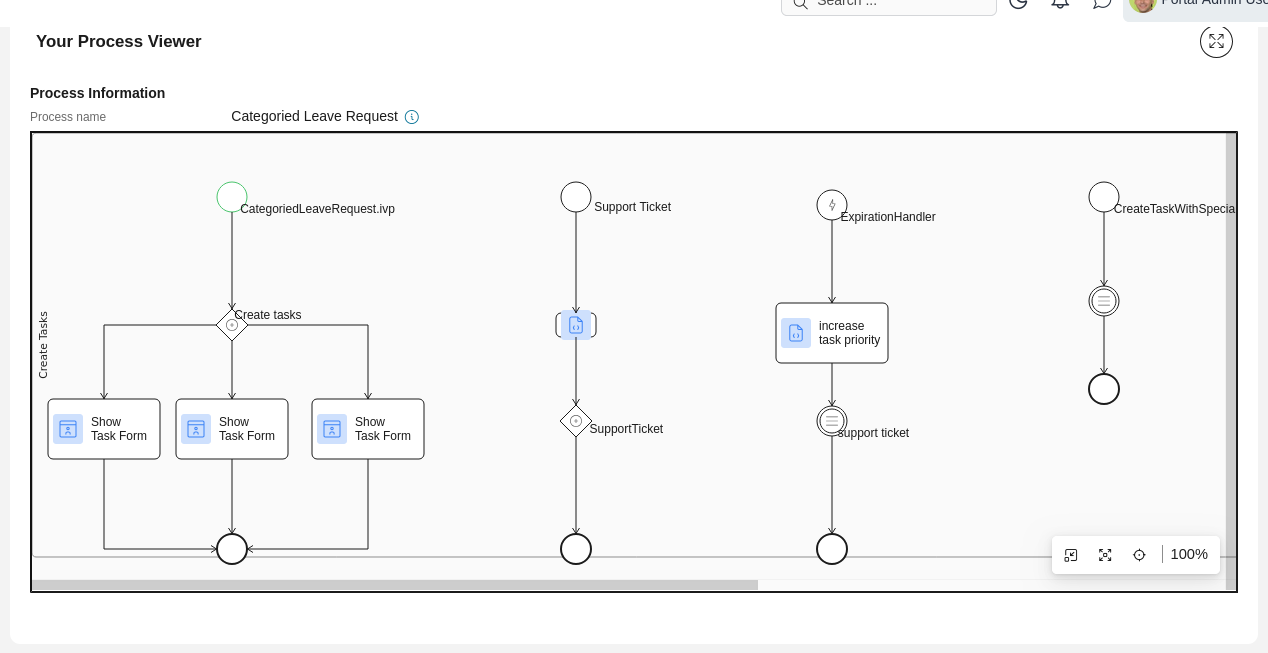1268x653 pixels.
Task: Click the info tooltip beside Categoried Leave Request
Action: click(x=412, y=117)
